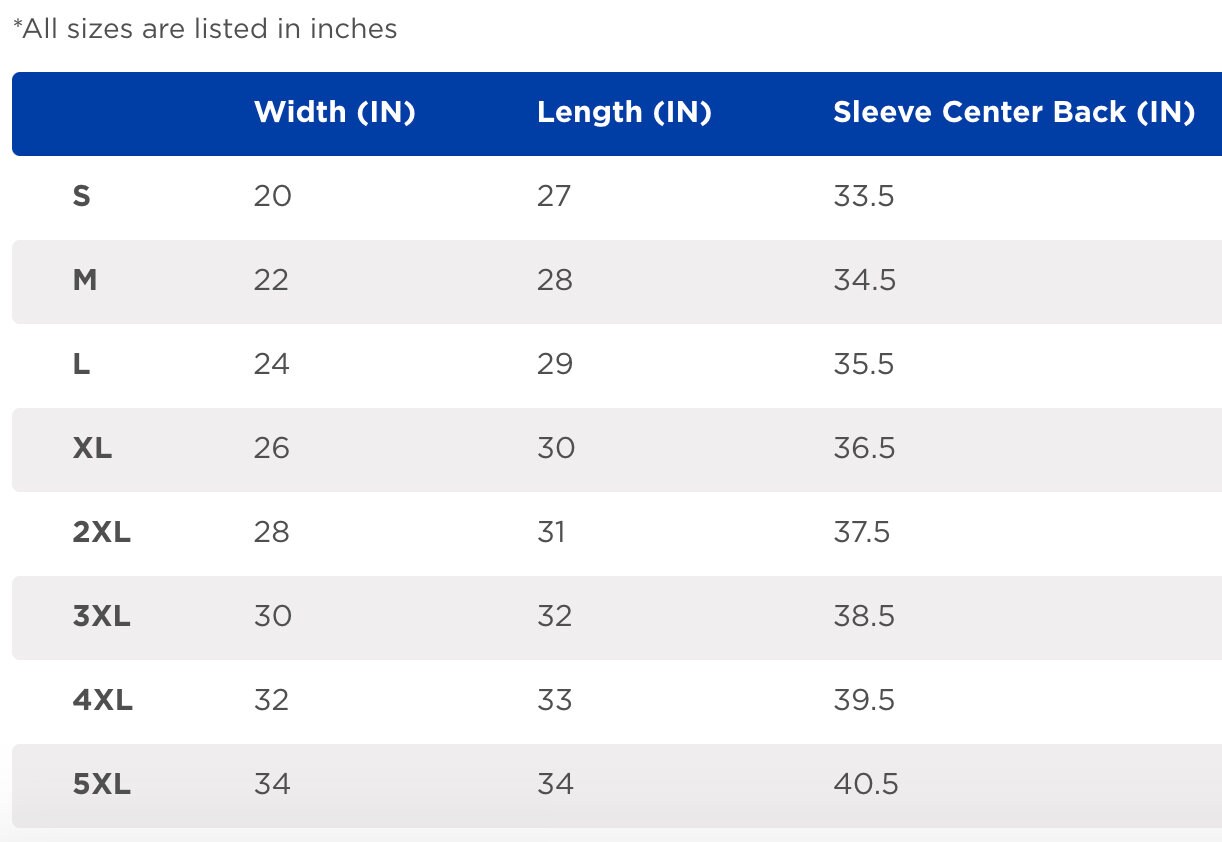
Task: Click sleeve value 38.5 in 3XL row
Action: click(x=864, y=616)
